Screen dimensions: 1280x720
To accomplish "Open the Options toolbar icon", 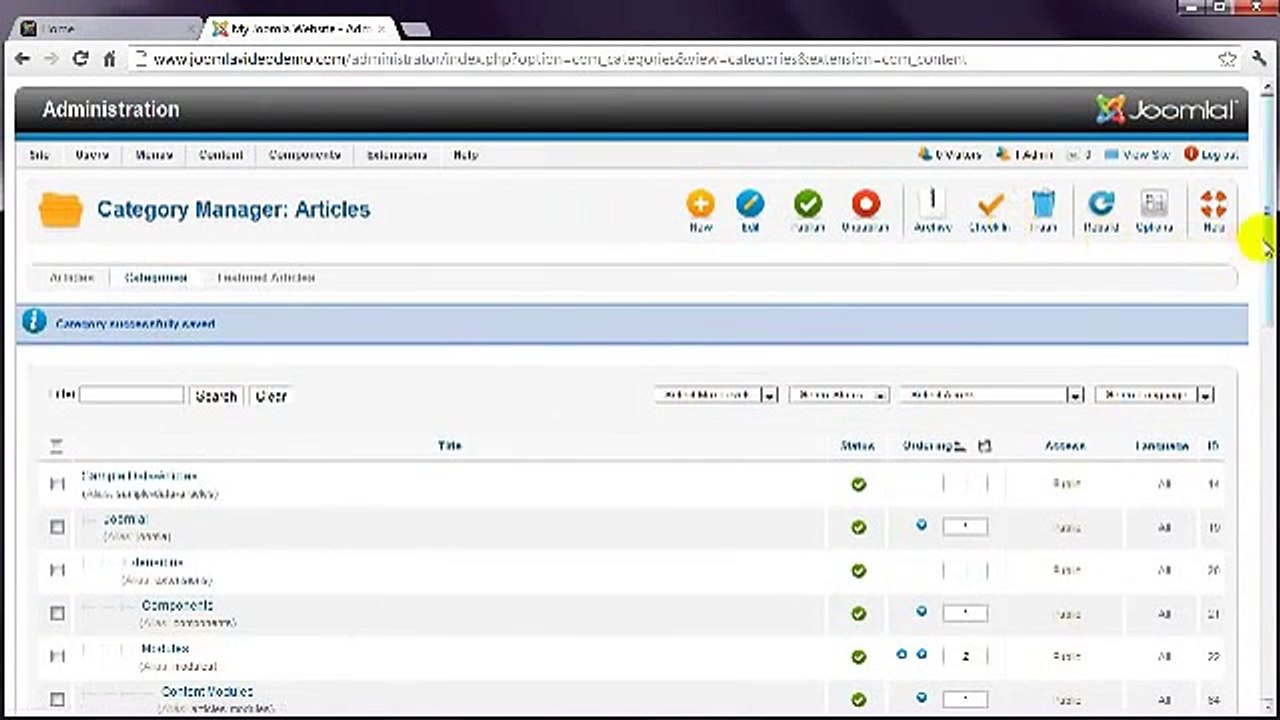I will [1154, 204].
